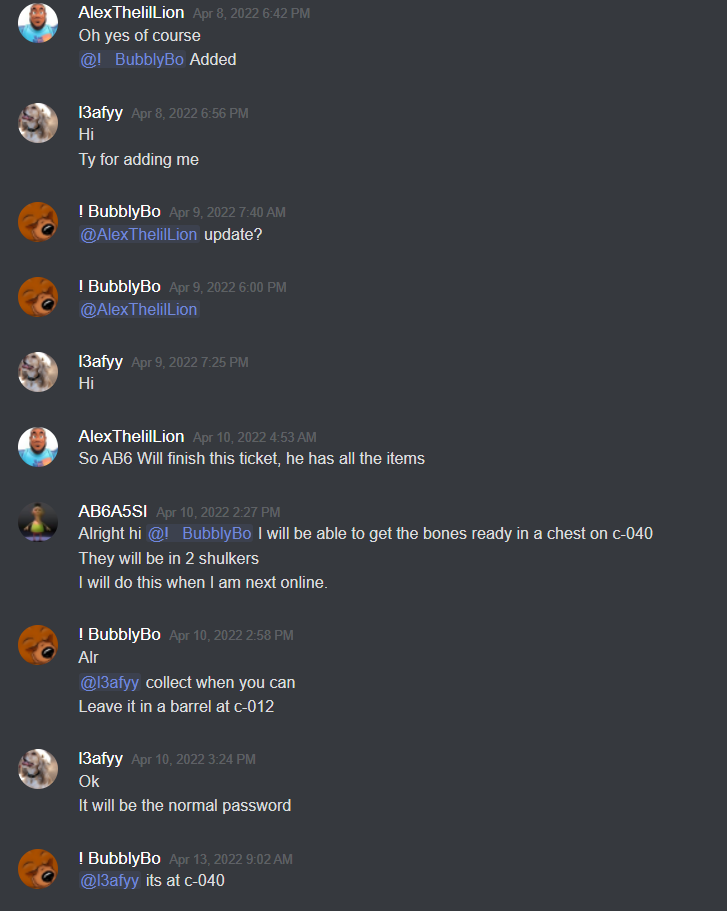Click the AlexThelilLion username on Apr 10 message
Image resolution: width=727 pixels, height=911 pixels.
(131, 436)
